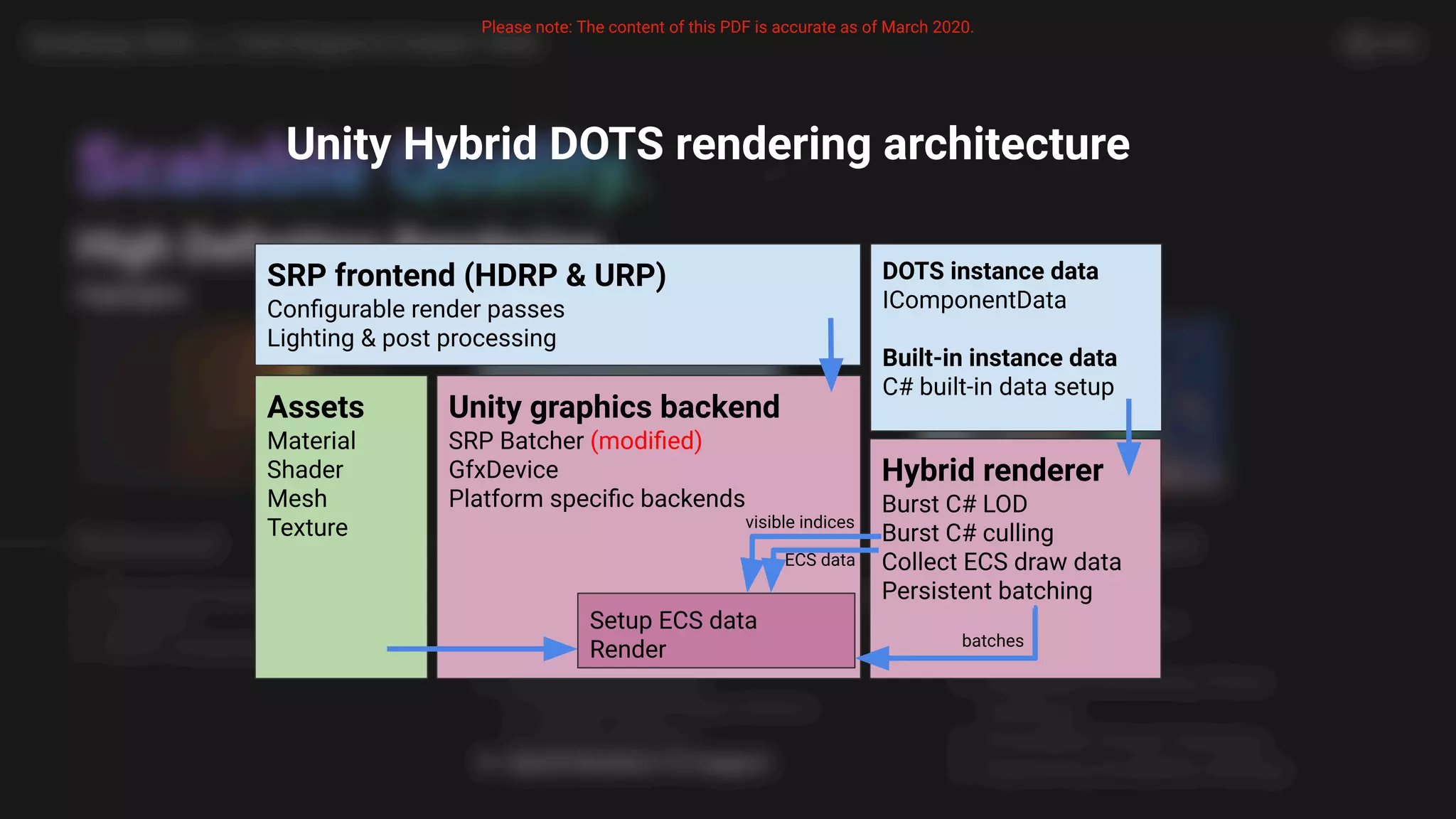The image size is (1456, 819).
Task: Select 'Unity graphics backend' heading
Action: click(x=614, y=407)
